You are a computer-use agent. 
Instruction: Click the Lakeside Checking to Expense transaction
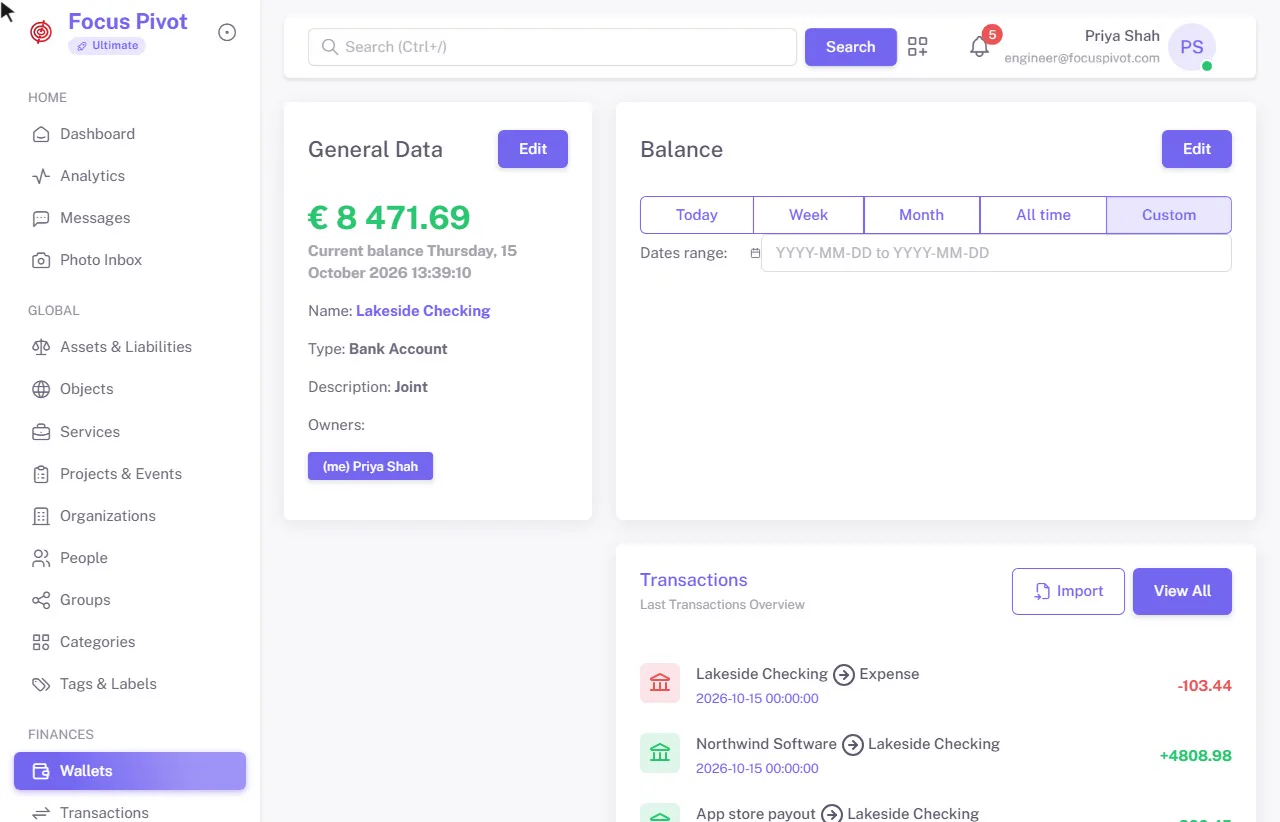tap(936, 685)
